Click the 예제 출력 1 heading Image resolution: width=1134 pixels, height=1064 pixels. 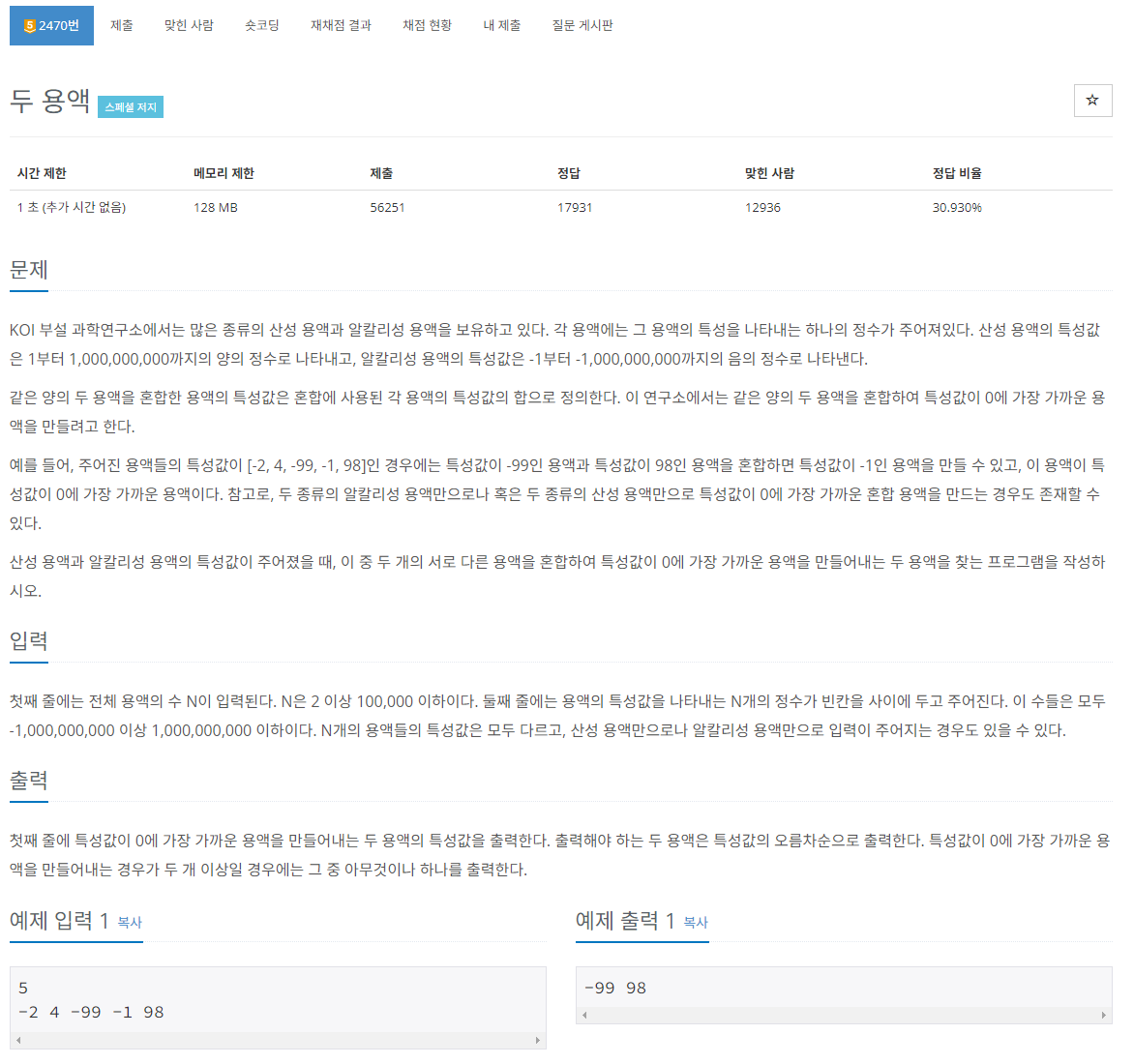[x=625, y=921]
